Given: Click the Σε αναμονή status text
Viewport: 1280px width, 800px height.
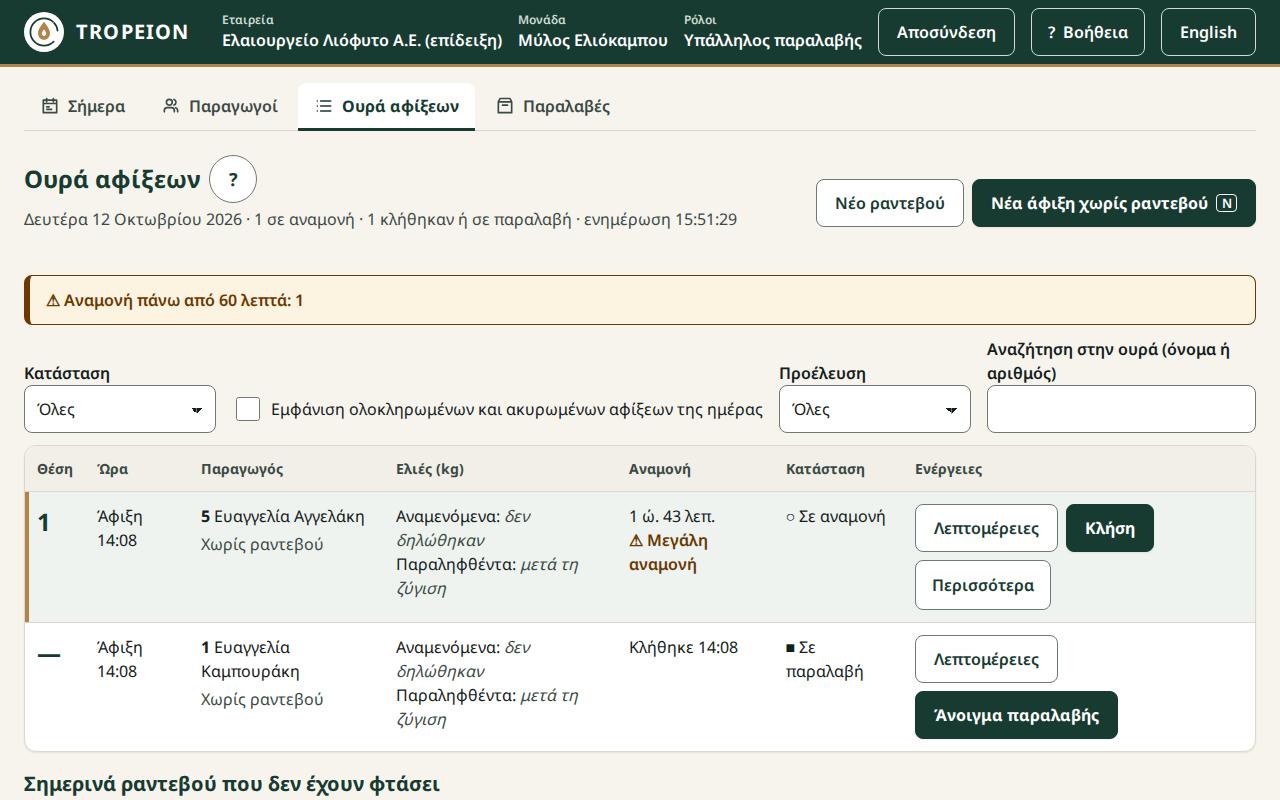Looking at the screenshot, I should coord(836,517).
